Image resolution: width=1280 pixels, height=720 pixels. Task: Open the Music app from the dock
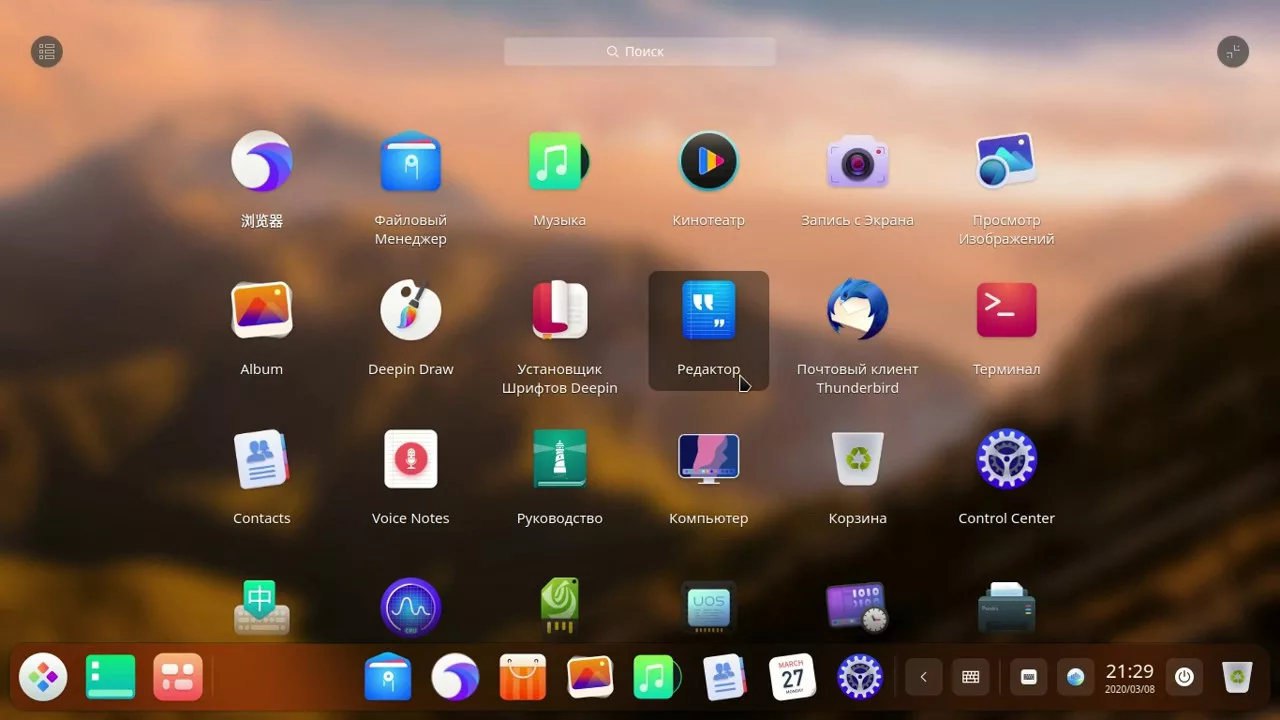657,677
